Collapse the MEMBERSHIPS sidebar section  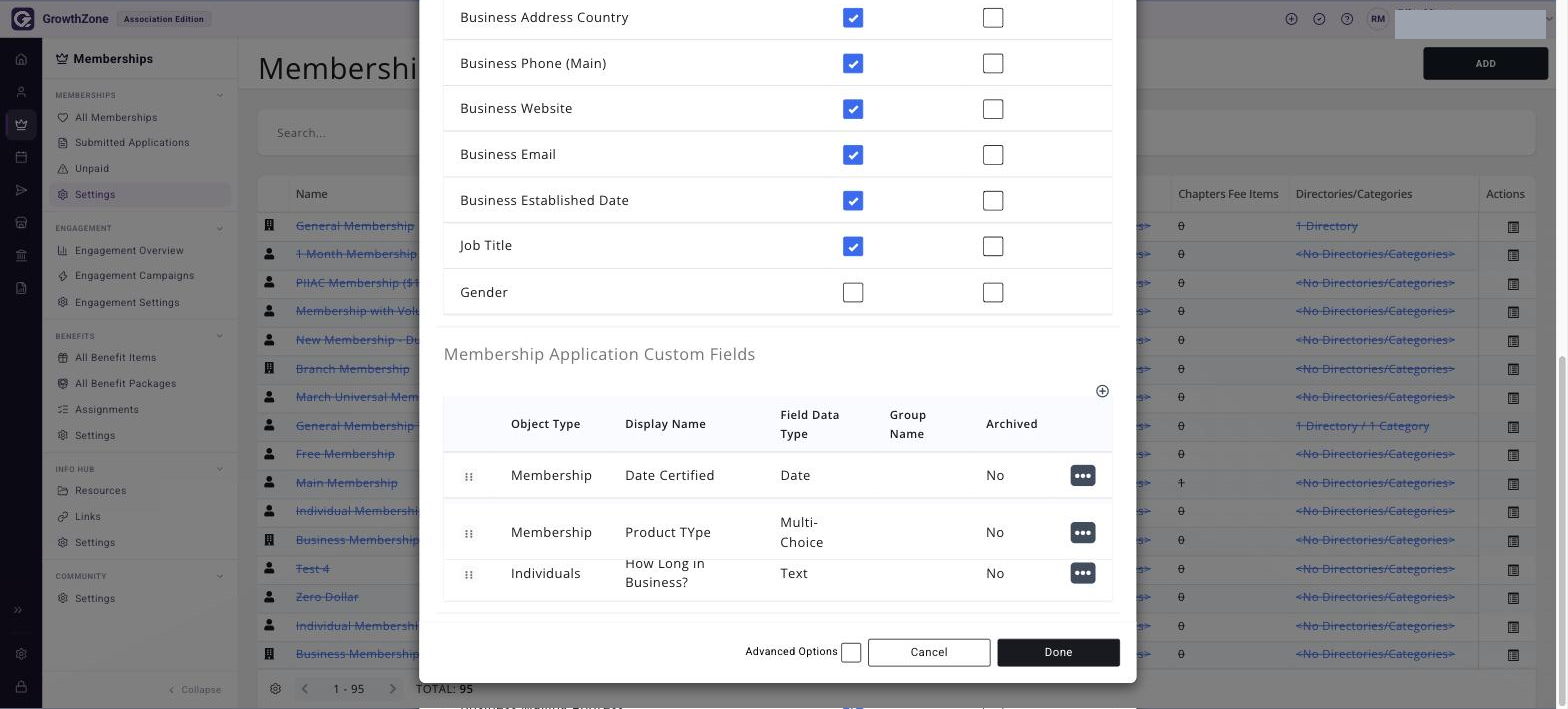[x=220, y=96]
